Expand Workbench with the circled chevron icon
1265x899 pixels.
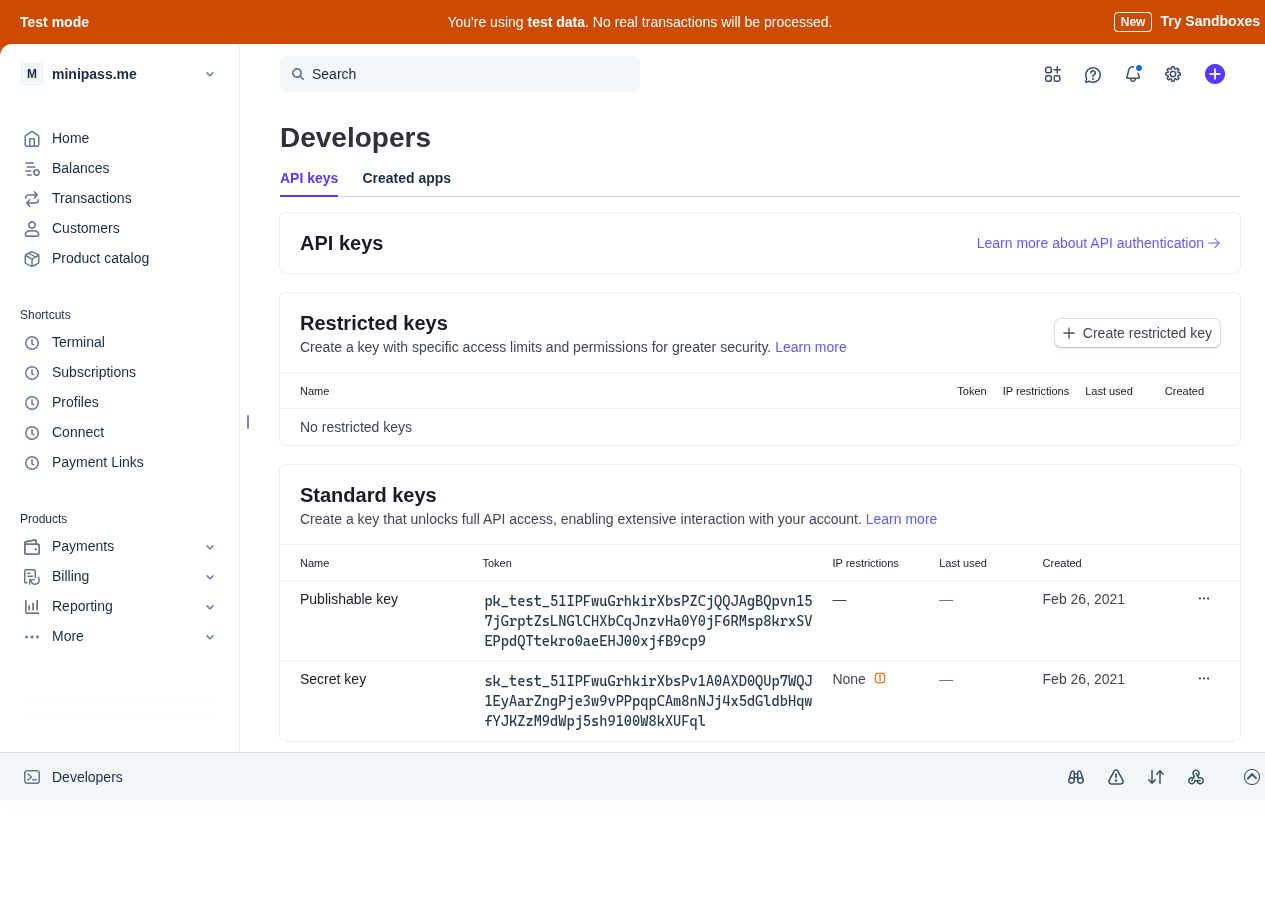(1251, 776)
